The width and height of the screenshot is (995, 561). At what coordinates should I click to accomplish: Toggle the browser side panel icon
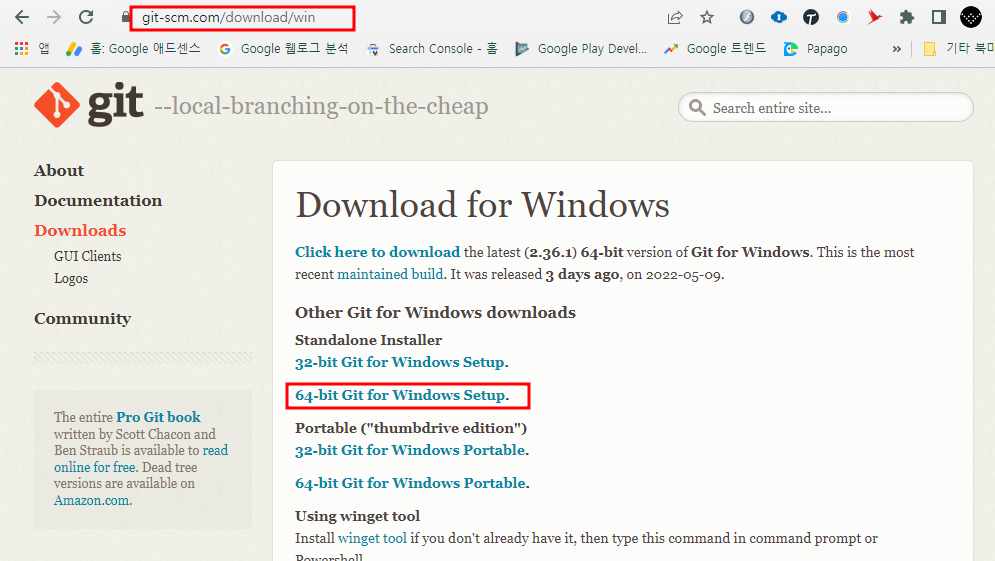click(x=939, y=17)
